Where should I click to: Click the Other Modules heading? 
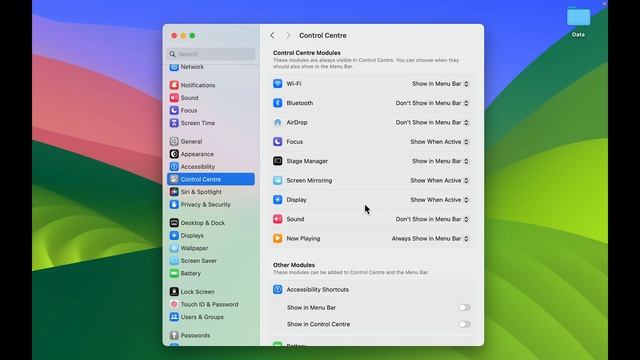[293, 265]
